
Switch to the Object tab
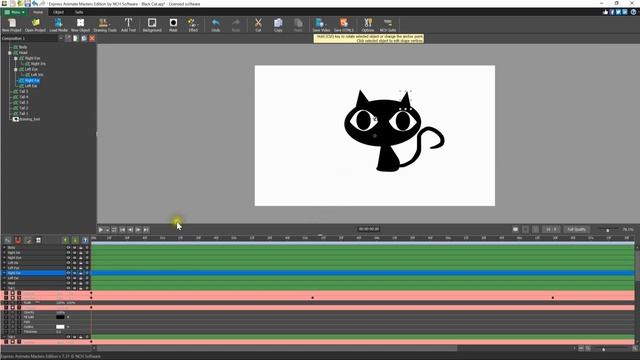tap(58, 12)
